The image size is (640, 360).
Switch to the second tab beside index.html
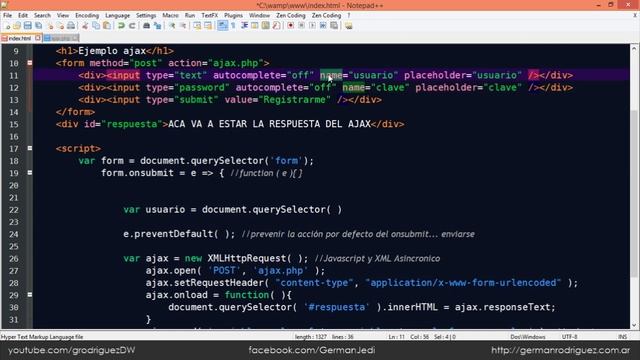60,38
